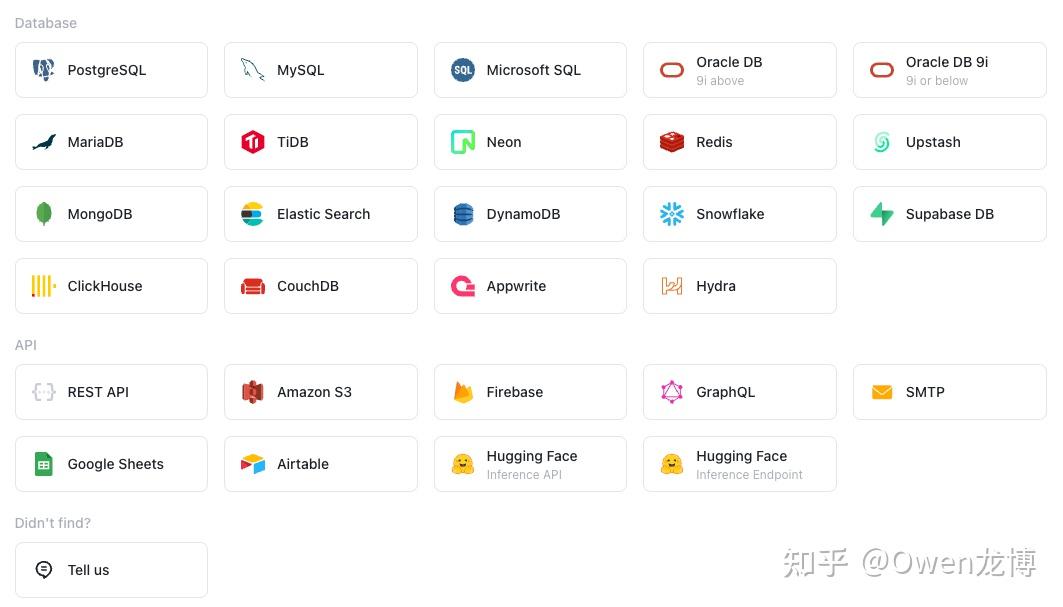Click the Oracle DB 9i or below icon
This screenshot has width=1063, height=607.
882,70
